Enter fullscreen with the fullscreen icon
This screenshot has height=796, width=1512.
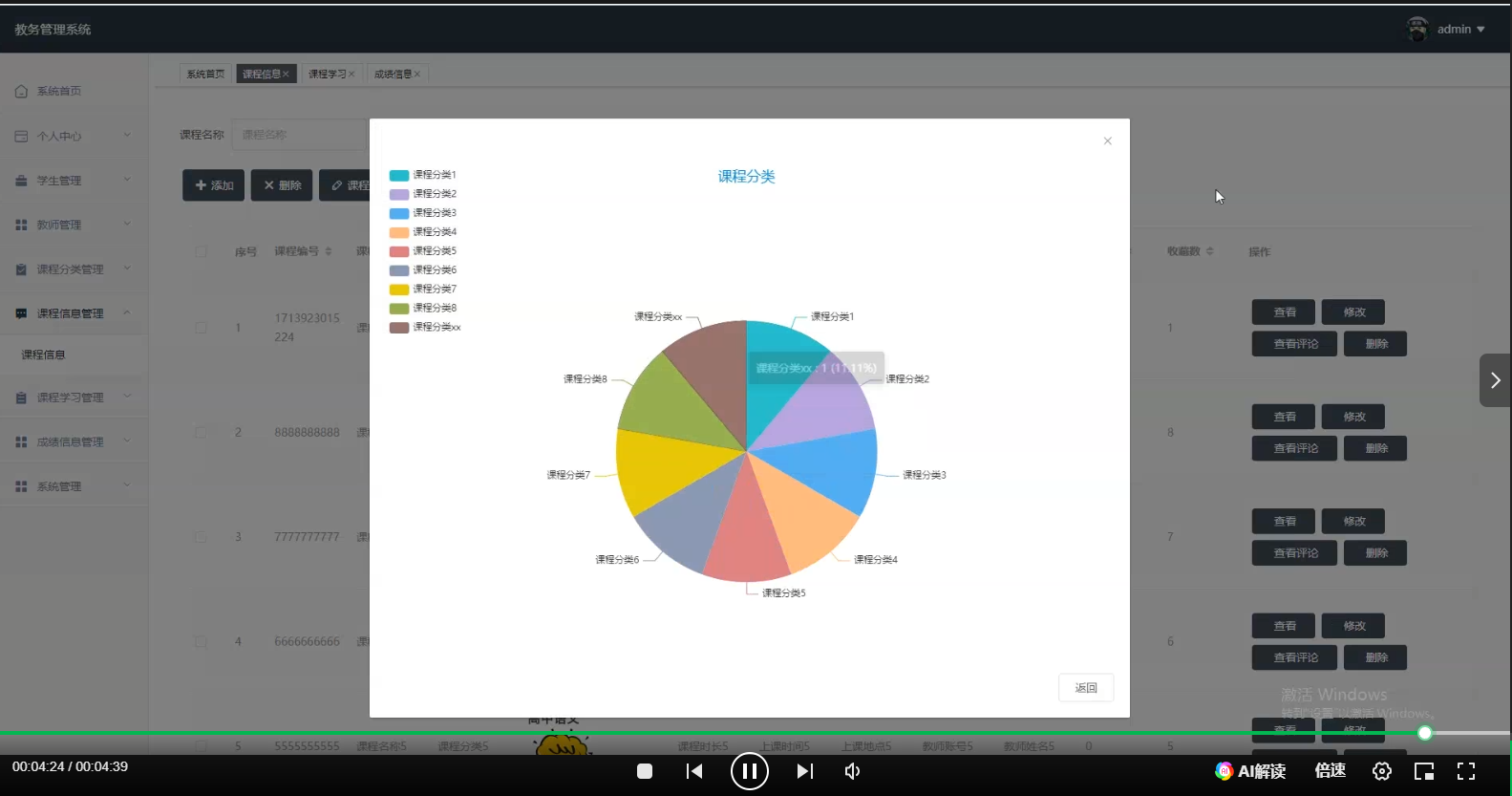click(x=1466, y=771)
